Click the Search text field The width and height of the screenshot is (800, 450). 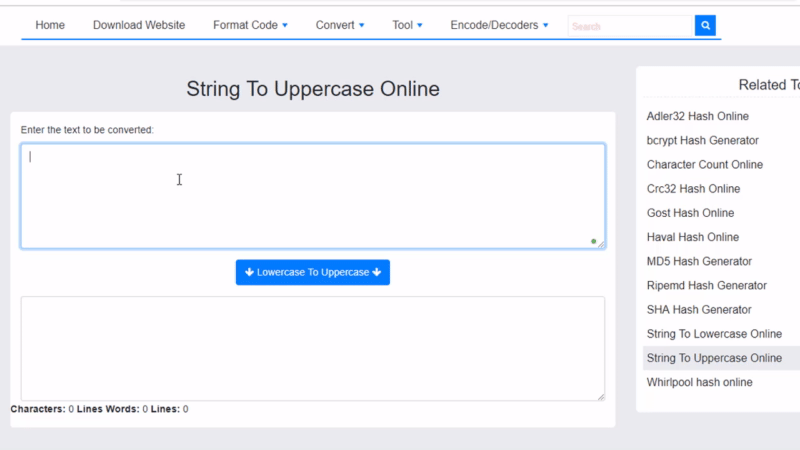click(x=631, y=26)
